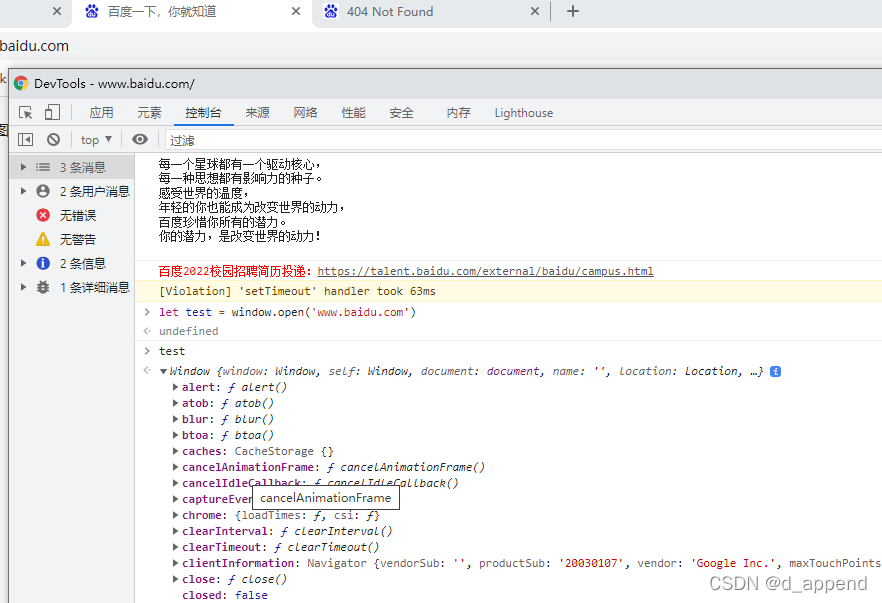Click the blue info badge after Window object
Image resolution: width=882 pixels, height=603 pixels.
775,371
